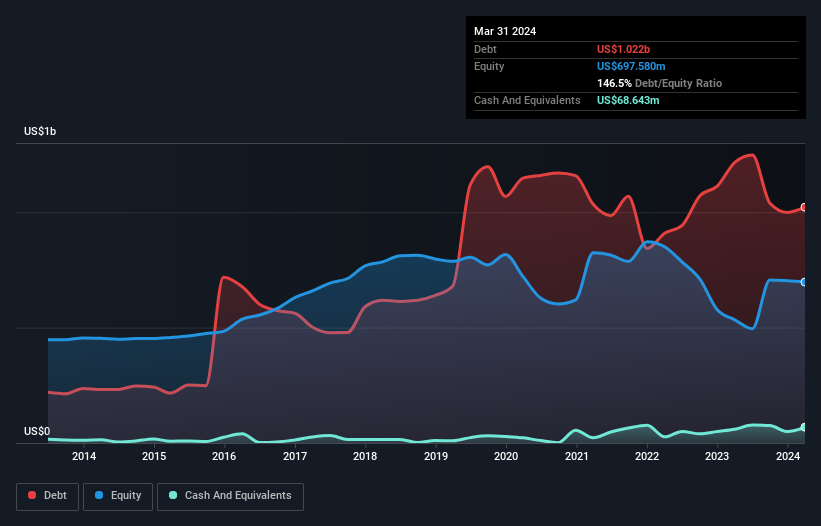The image size is (821, 526).
Task: Click the 2015 x-axis label
Action: 154,456
